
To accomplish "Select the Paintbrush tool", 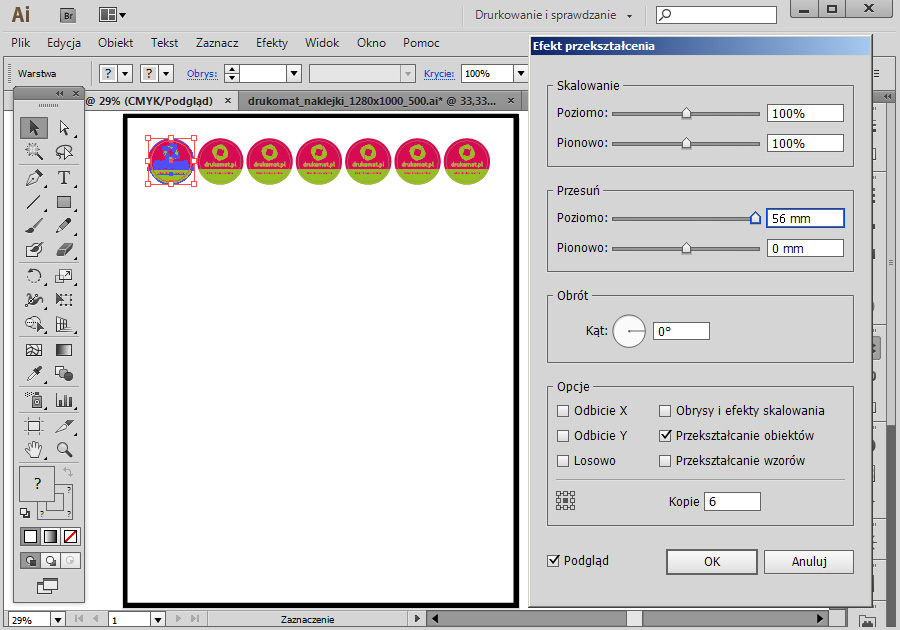I will click(x=34, y=226).
